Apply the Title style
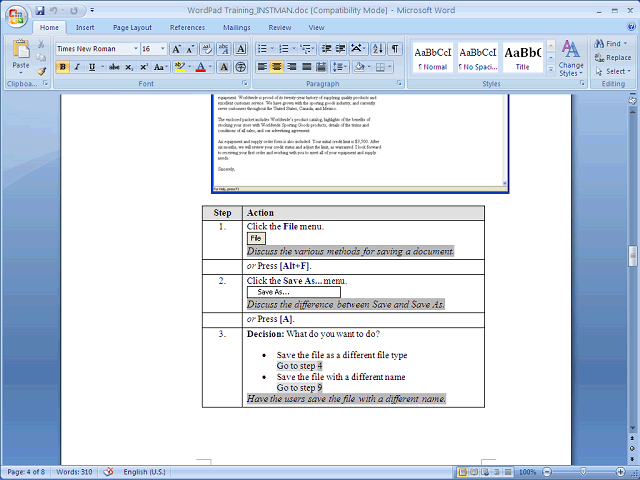Viewport: 640px width, 480px height. (523, 58)
